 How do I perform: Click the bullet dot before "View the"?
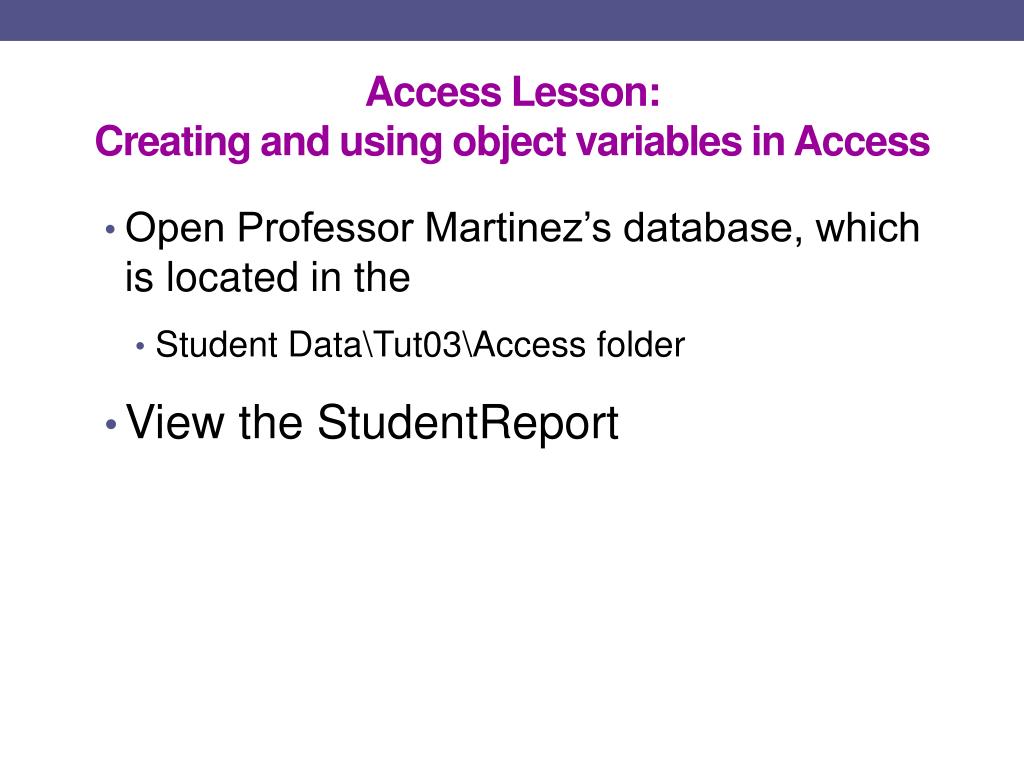coord(110,424)
